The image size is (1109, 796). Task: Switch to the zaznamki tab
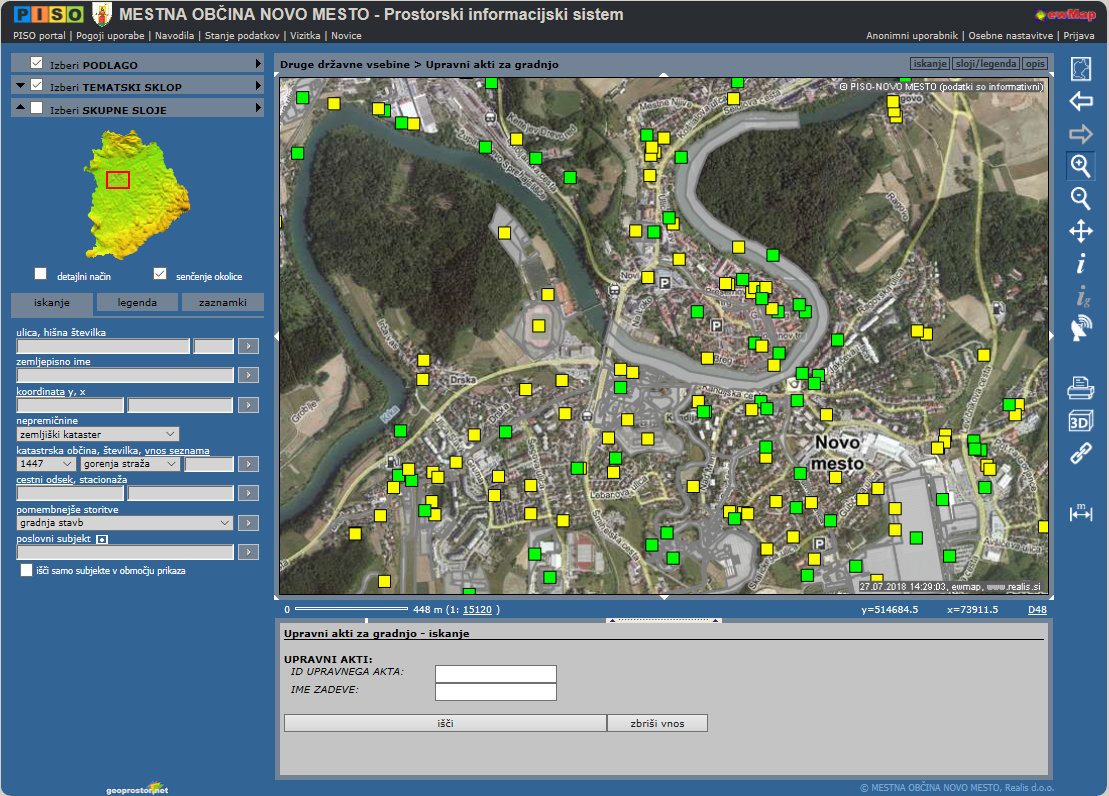223,302
